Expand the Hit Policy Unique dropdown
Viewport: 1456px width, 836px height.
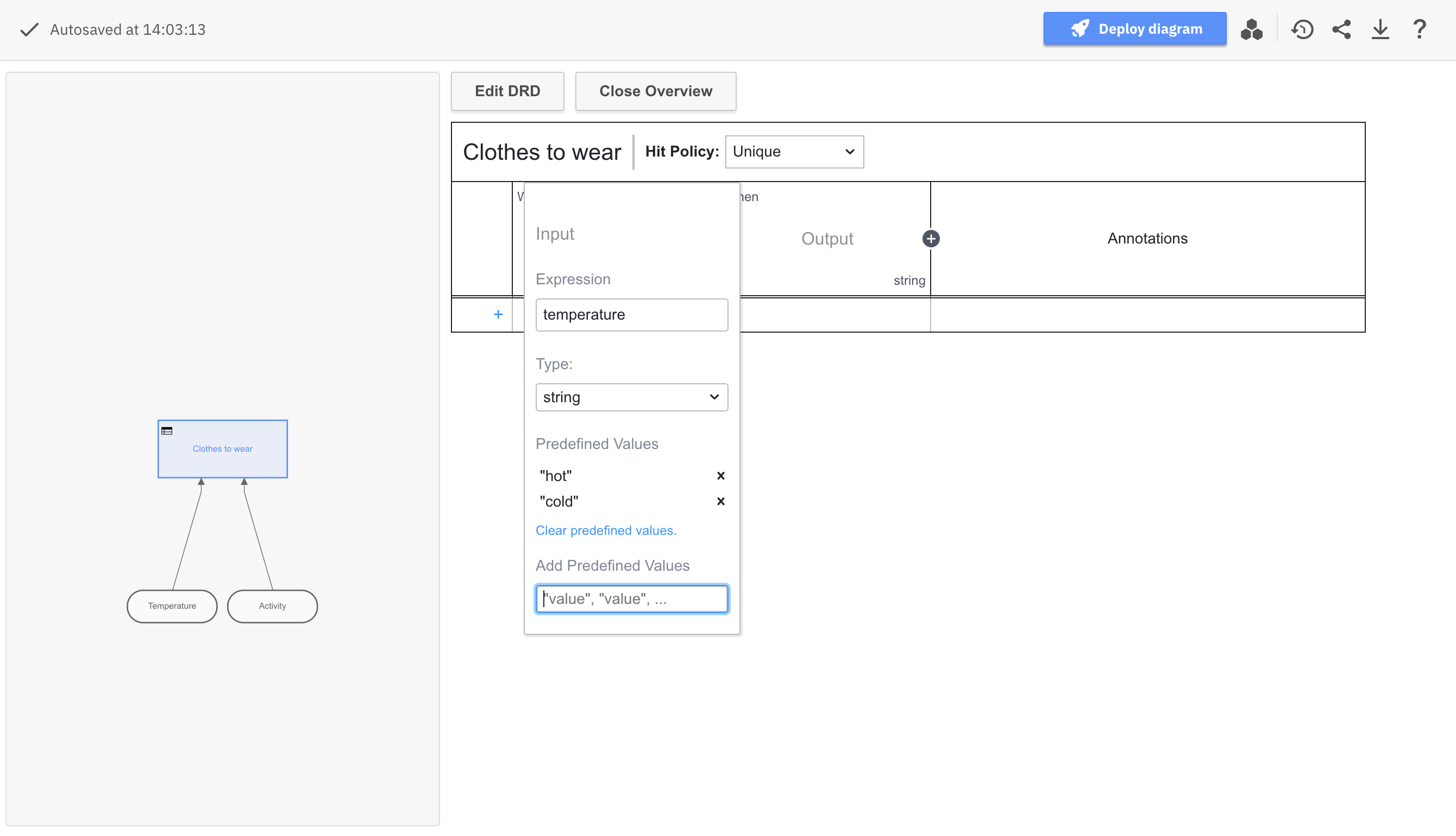click(x=794, y=152)
